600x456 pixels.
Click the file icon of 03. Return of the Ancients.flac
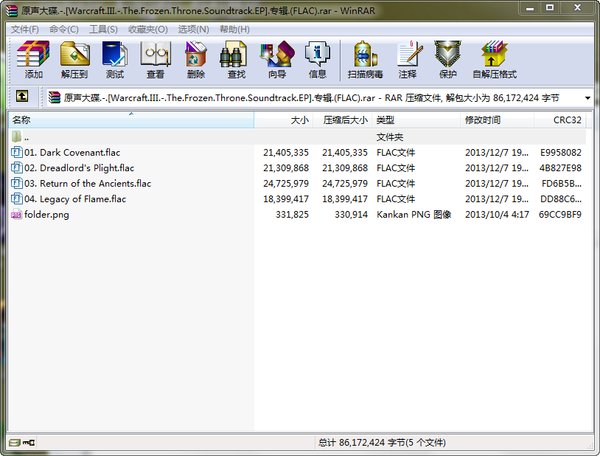[17, 183]
